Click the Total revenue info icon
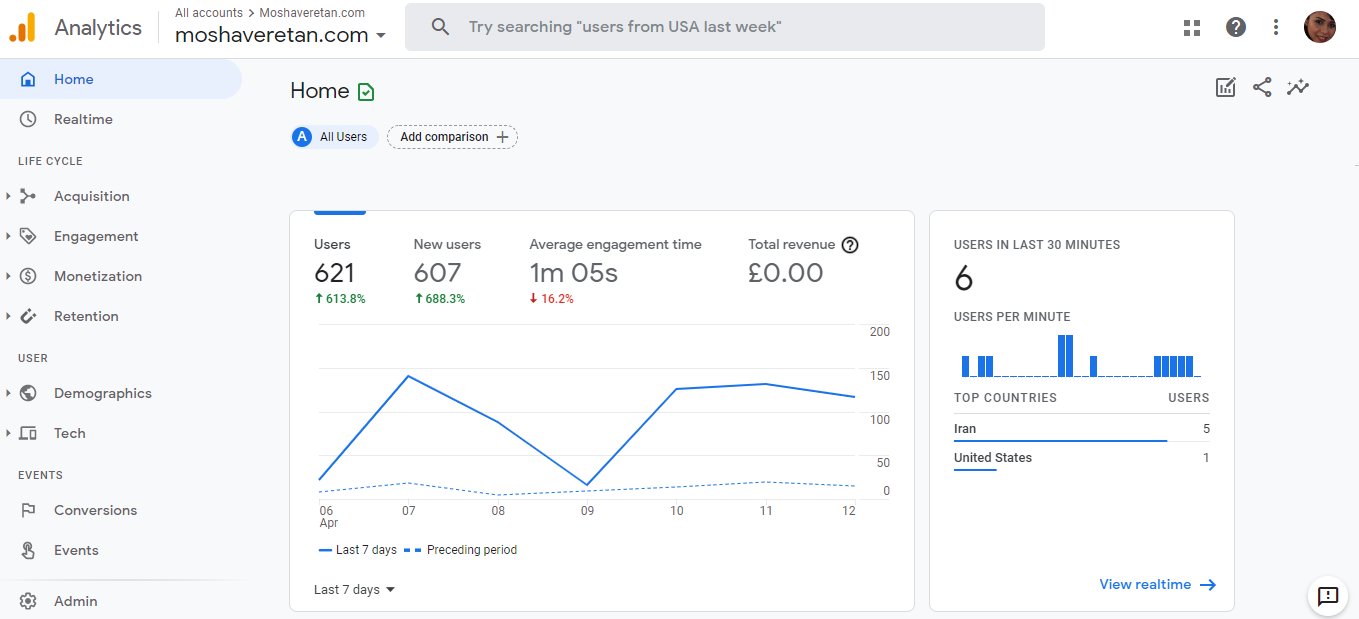Image resolution: width=1359 pixels, height=619 pixels. coord(850,245)
